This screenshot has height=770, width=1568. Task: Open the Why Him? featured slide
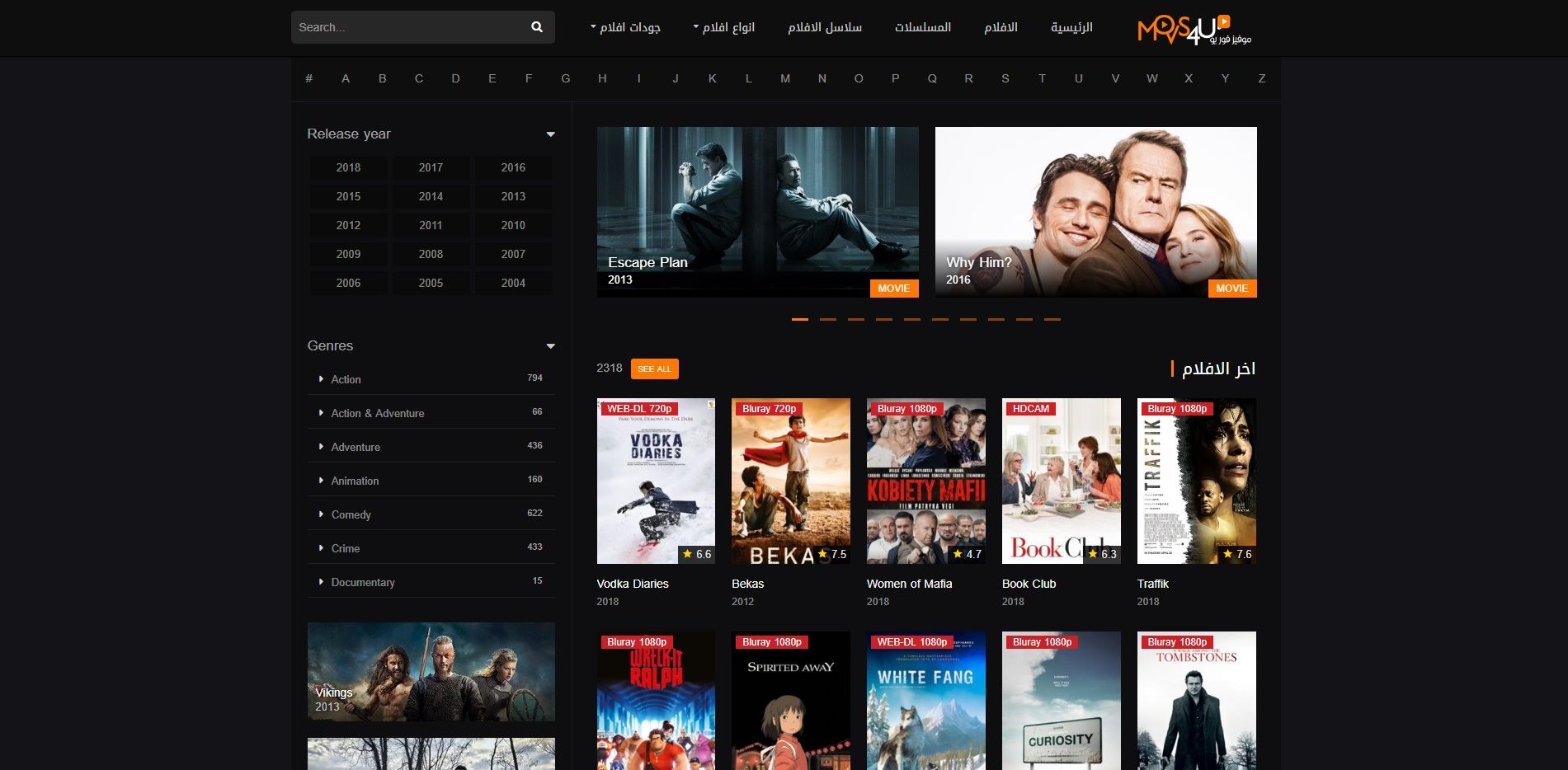point(1095,212)
